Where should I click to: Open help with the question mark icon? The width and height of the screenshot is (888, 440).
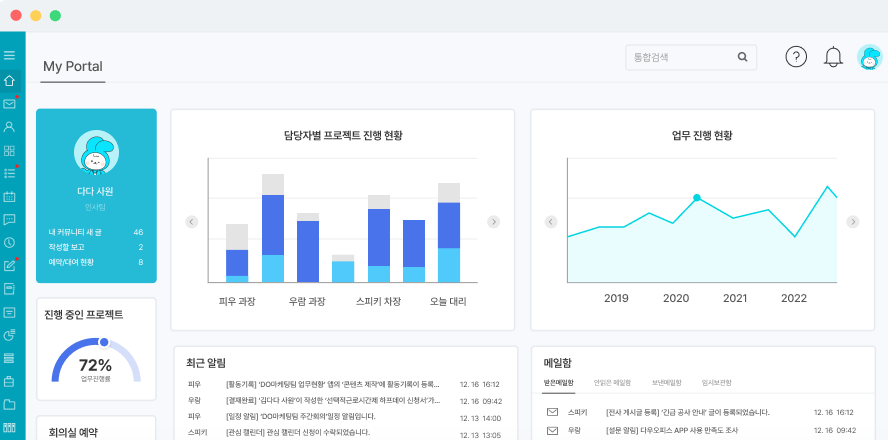[x=796, y=57]
